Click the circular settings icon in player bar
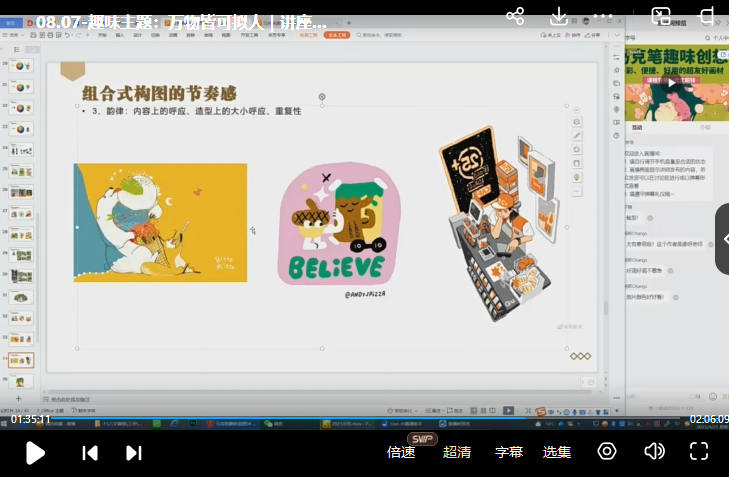729x477 pixels. (607, 451)
